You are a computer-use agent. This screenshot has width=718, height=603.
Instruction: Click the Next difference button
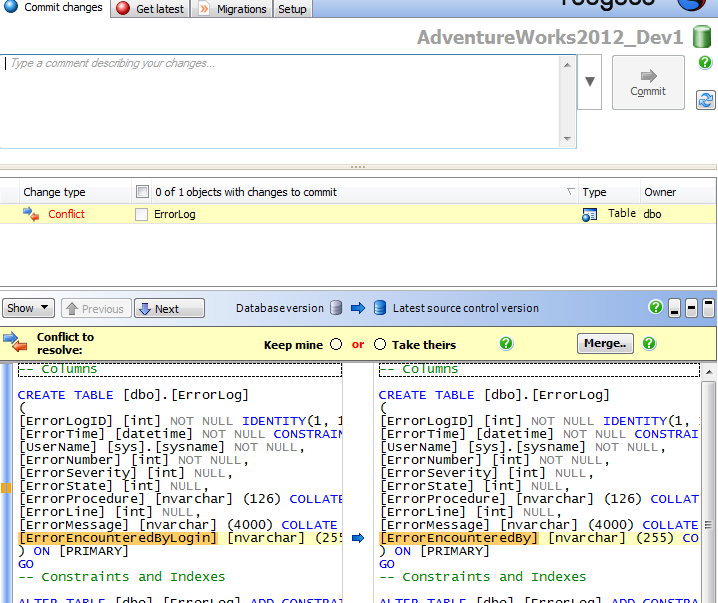click(x=168, y=308)
